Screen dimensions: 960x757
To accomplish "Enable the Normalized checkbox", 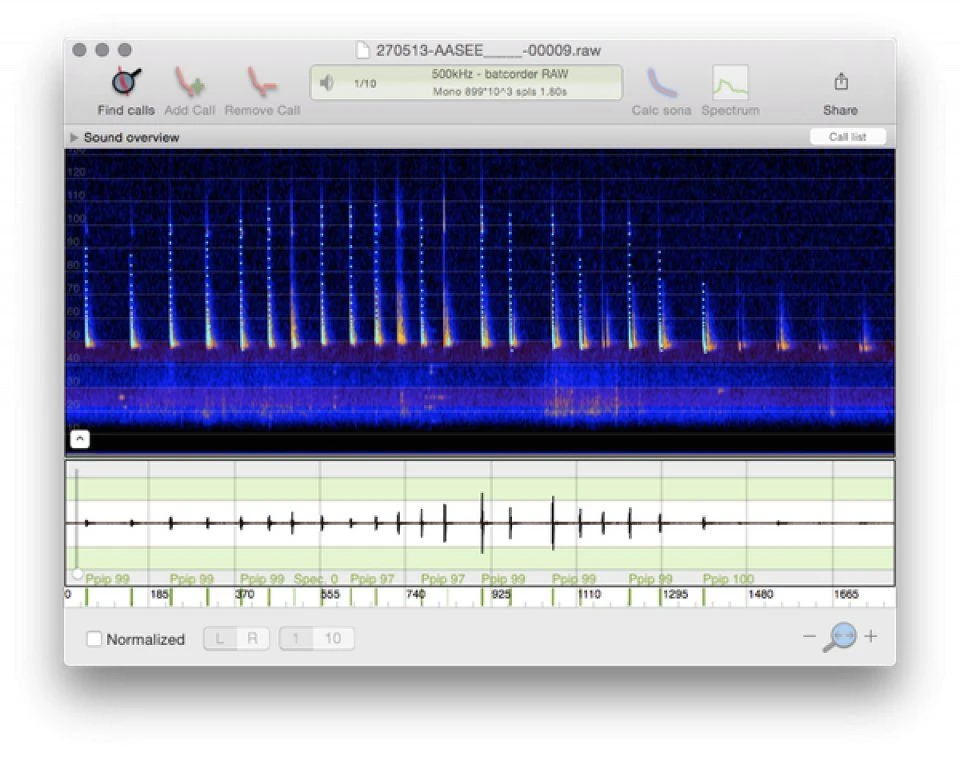I will pos(94,639).
